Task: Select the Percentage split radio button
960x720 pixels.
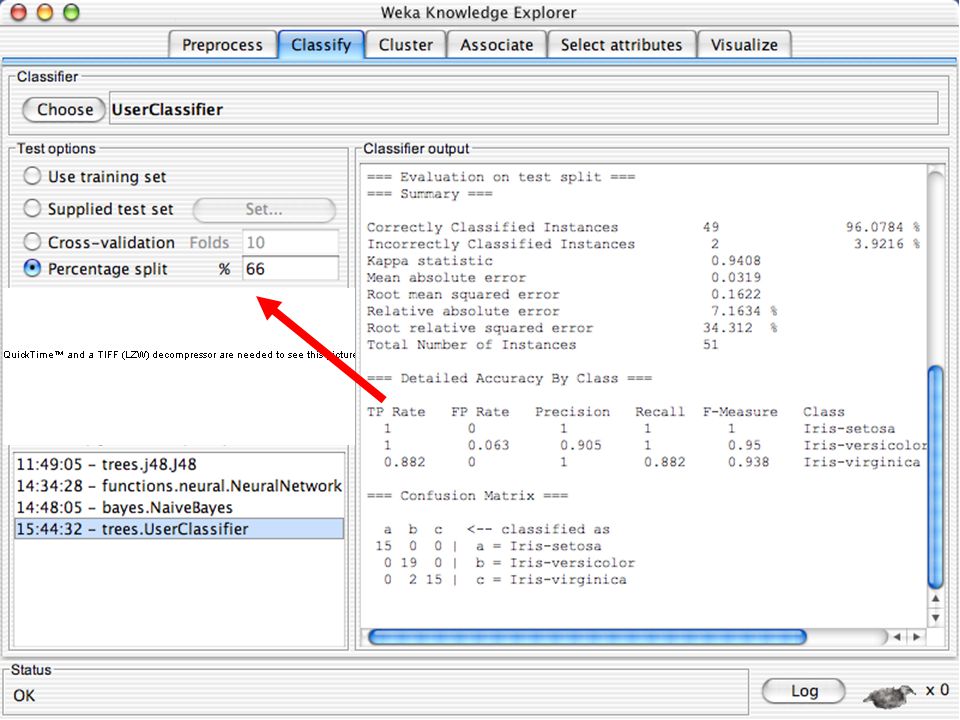Action: [x=32, y=268]
